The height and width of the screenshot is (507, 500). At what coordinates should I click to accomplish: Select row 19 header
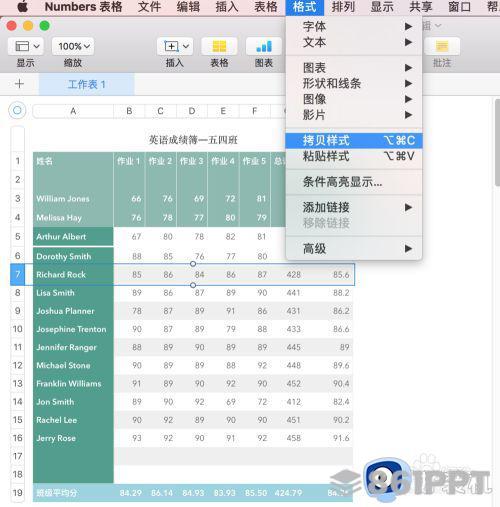point(18,493)
